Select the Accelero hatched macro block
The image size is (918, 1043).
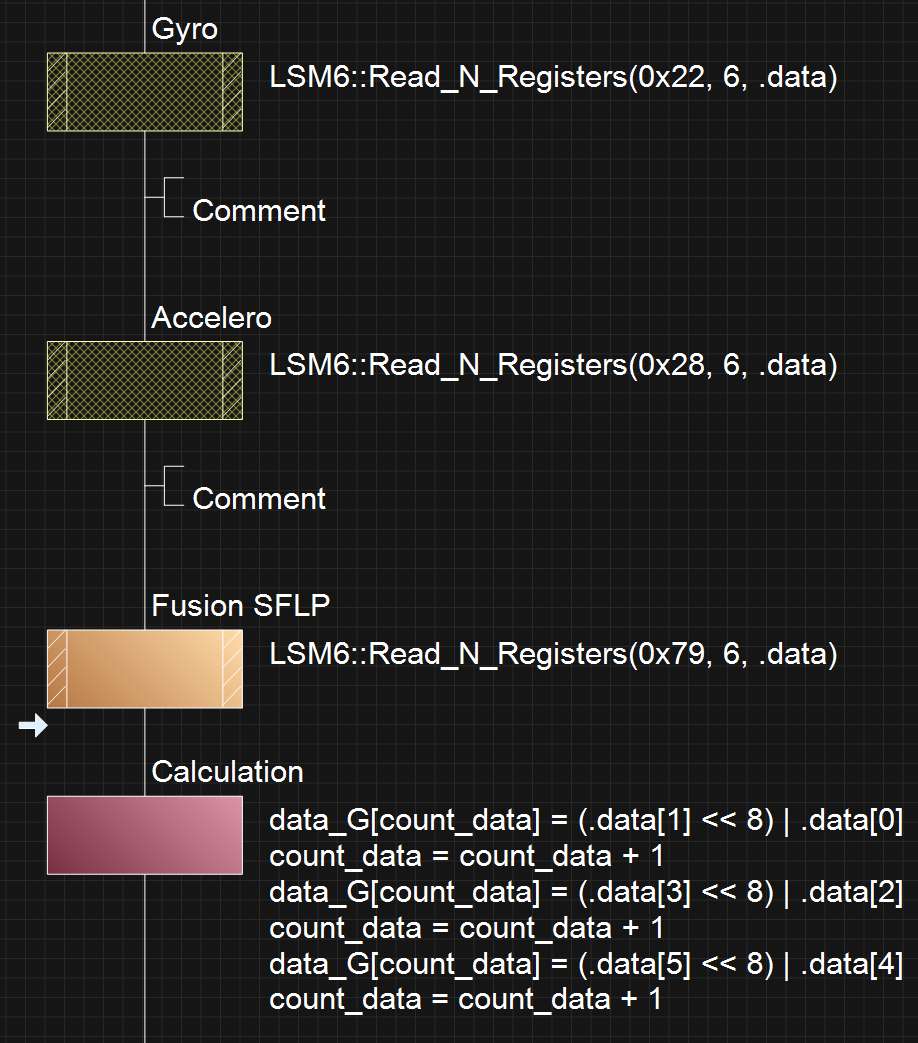click(x=144, y=380)
